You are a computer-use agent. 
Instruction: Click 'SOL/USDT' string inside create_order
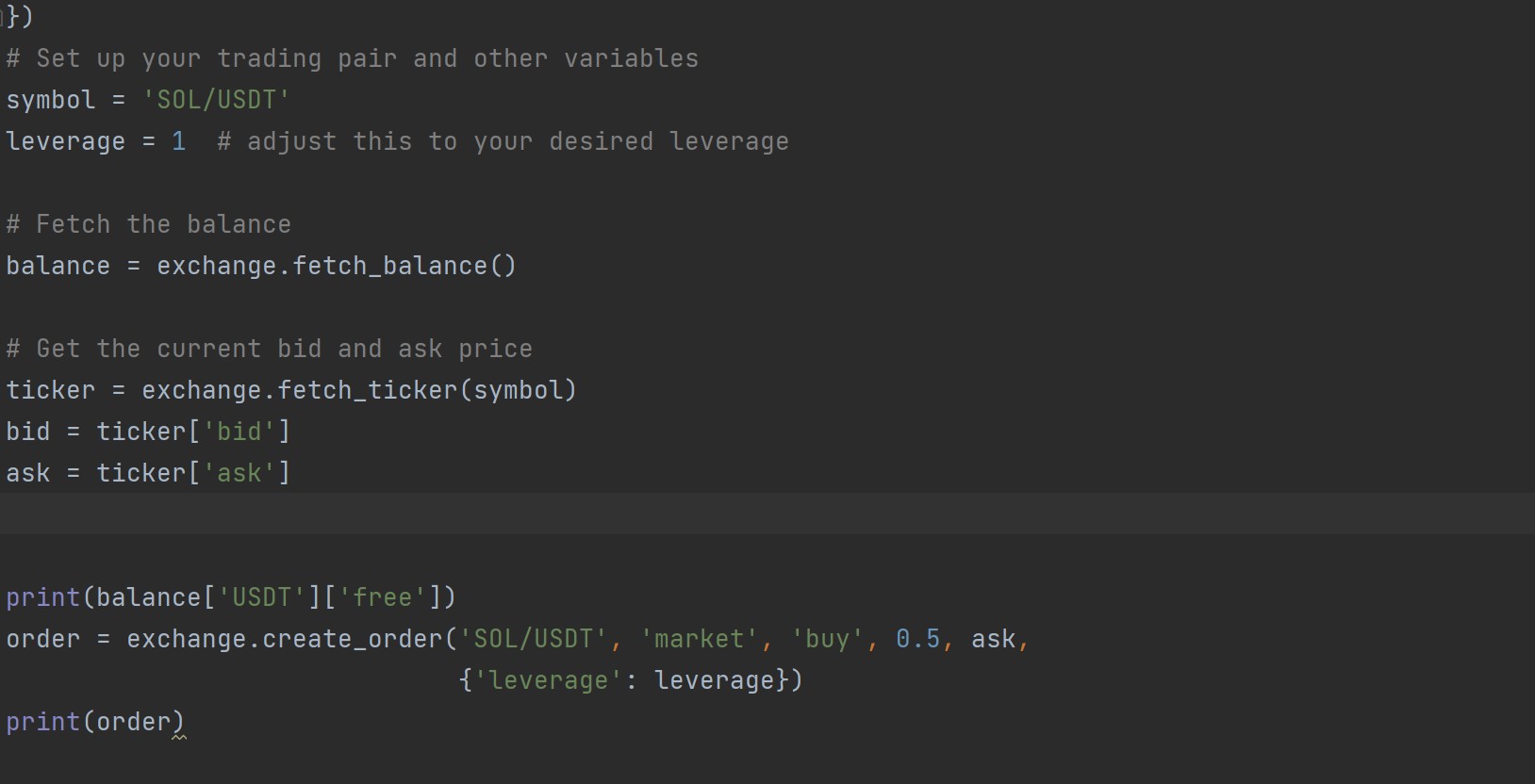pos(533,639)
